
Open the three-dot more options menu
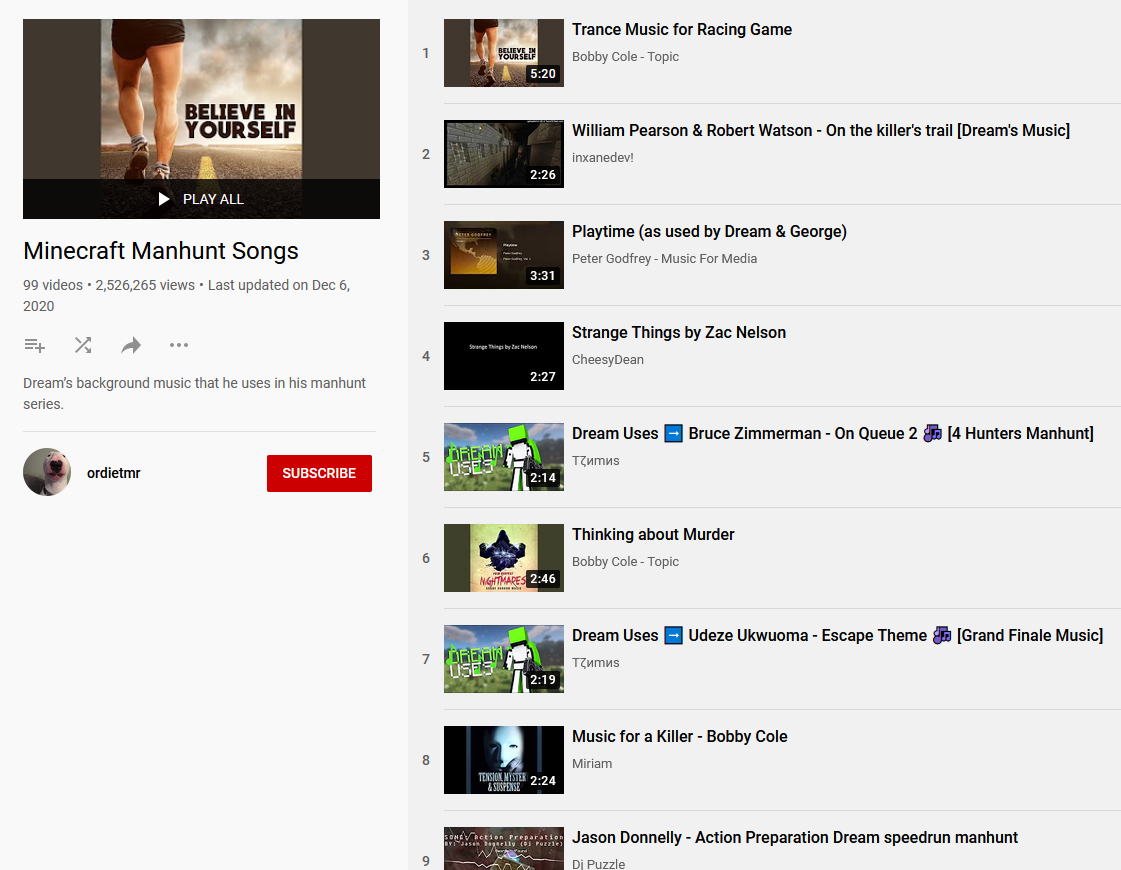click(x=179, y=345)
